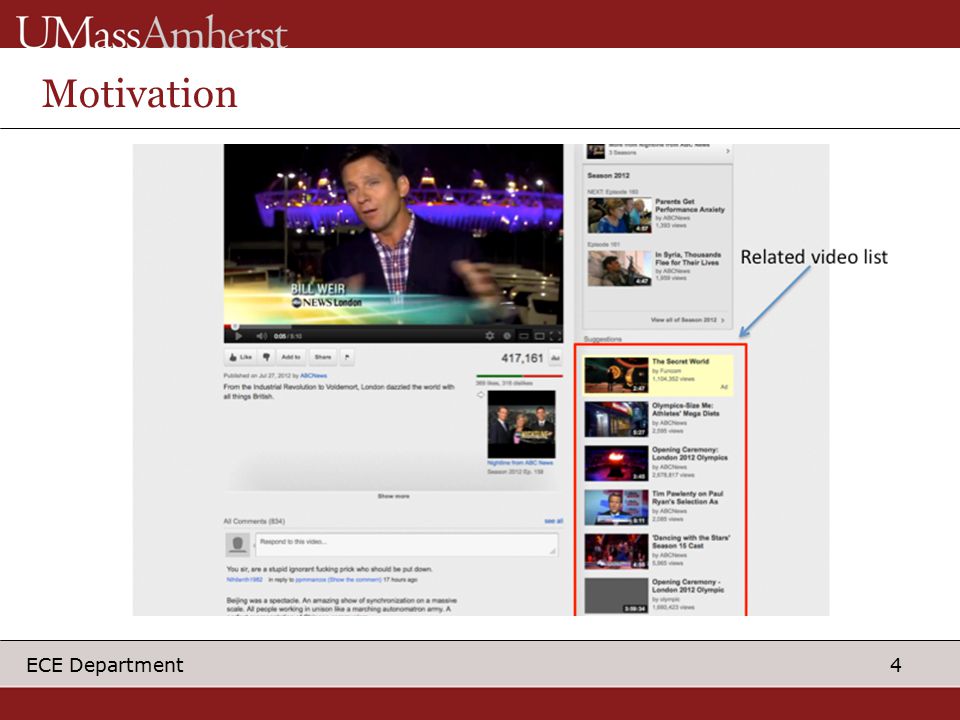Click the see all comments link
The height and width of the screenshot is (720, 960).
(x=553, y=521)
